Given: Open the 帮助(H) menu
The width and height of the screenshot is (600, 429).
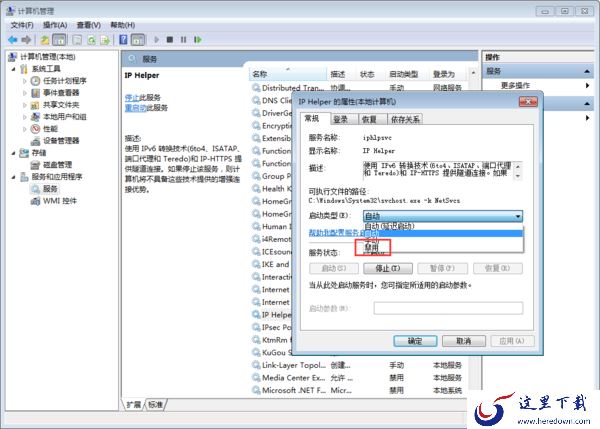Looking at the screenshot, I should point(122,25).
